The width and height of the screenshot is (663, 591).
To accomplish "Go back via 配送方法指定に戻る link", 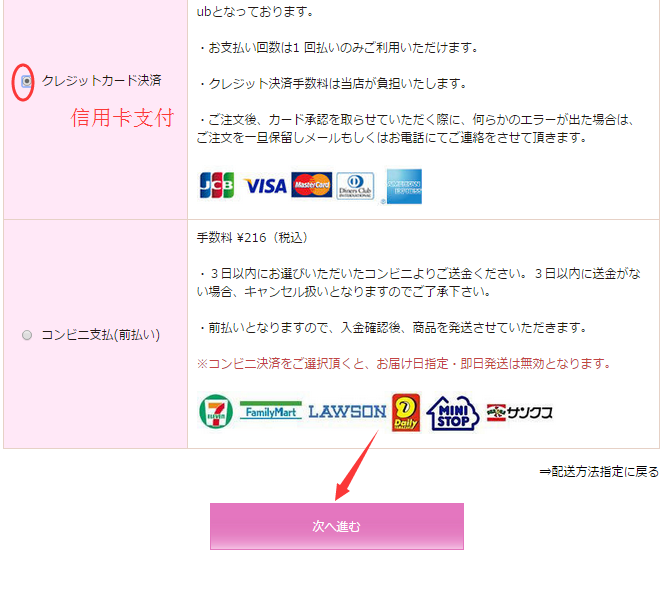I will coord(599,471).
